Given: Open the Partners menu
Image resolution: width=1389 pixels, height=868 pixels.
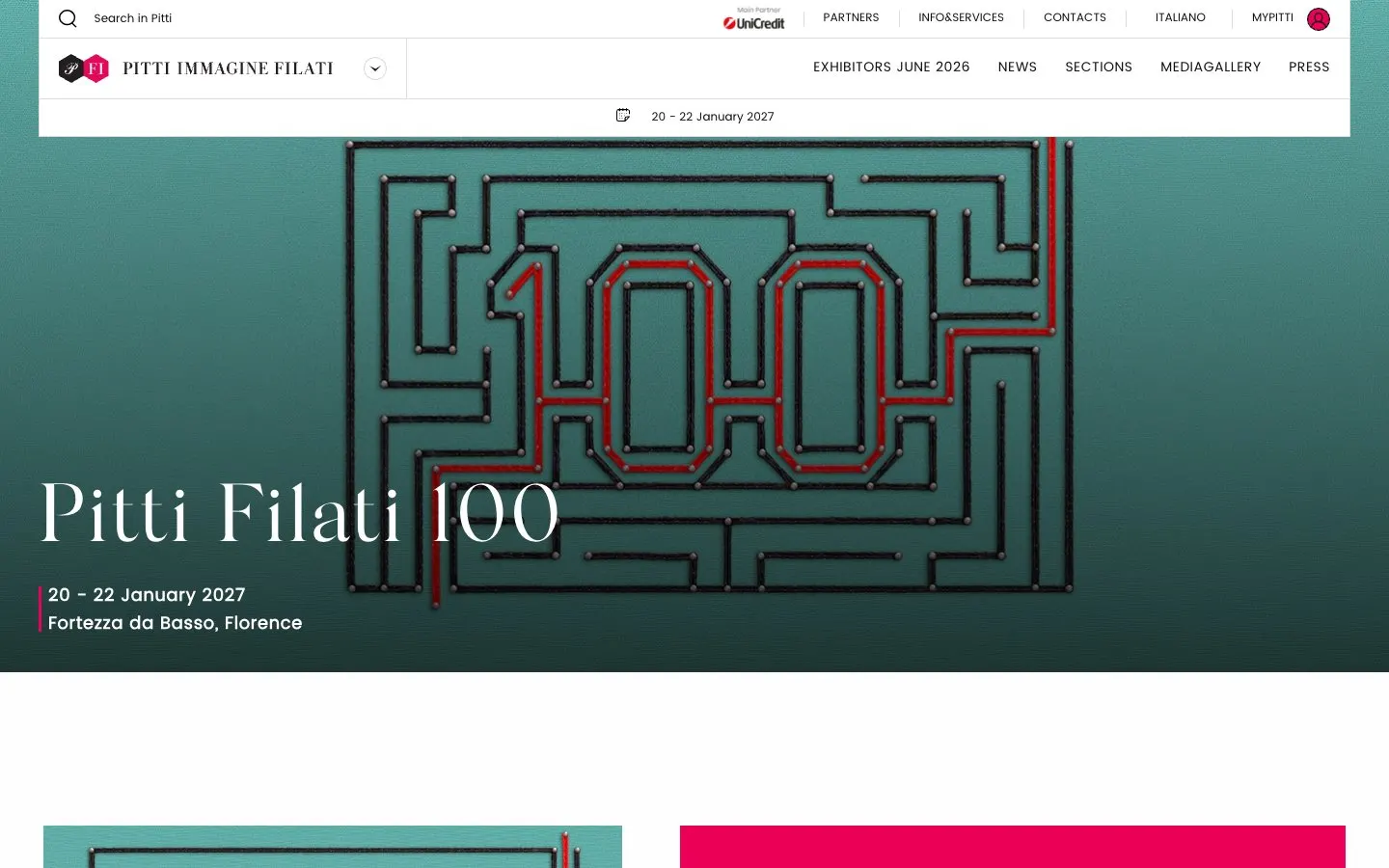Looking at the screenshot, I should [x=851, y=17].
